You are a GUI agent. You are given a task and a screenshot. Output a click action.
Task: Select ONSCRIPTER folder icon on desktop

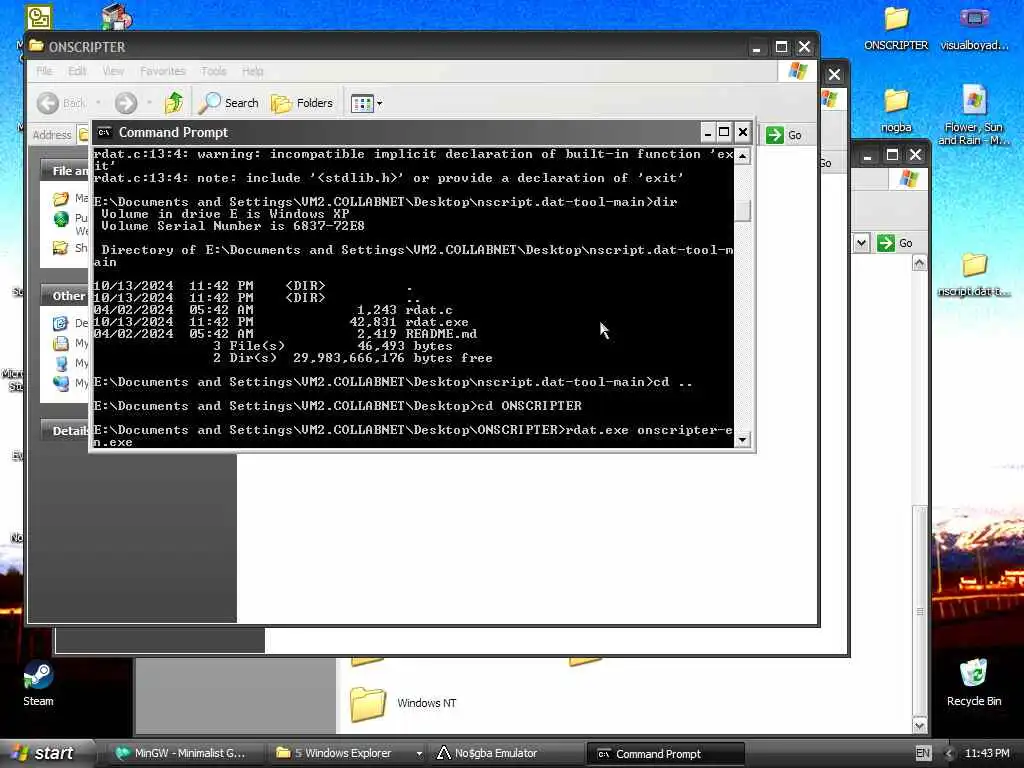coord(896,29)
